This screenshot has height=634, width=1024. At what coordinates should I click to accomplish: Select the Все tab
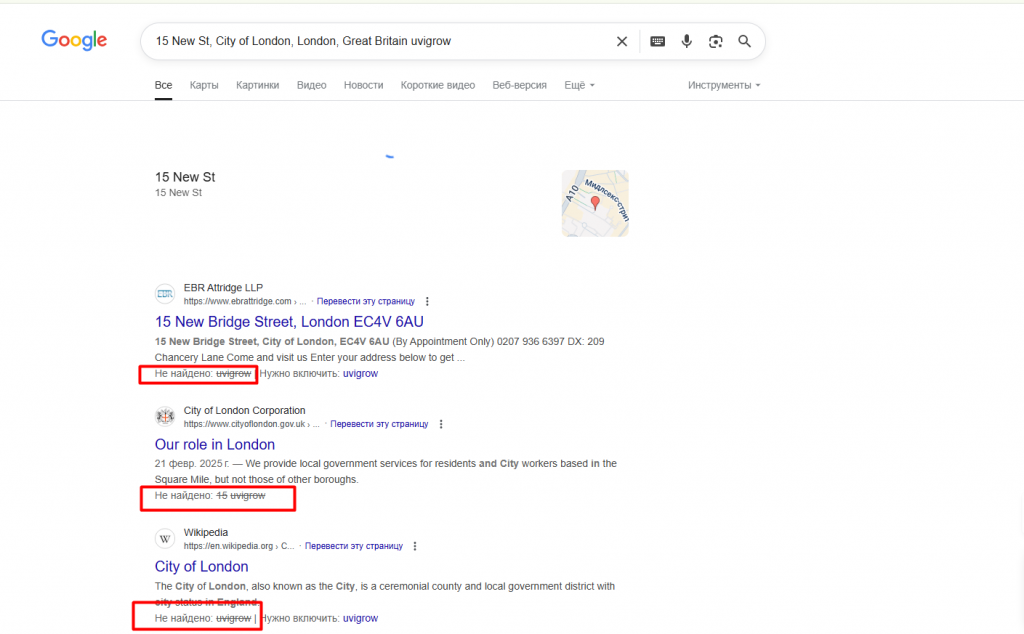pyautogui.click(x=163, y=86)
